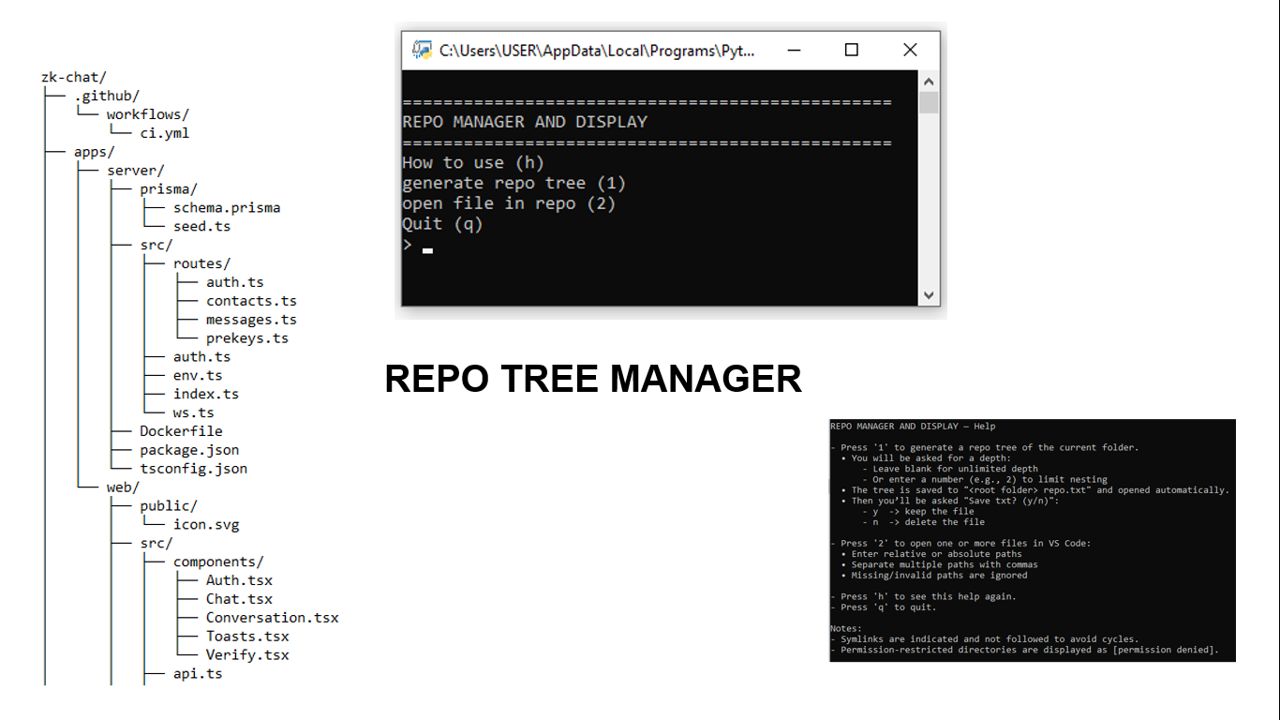Select env.ts in the tree
Image resolution: width=1280 pixels, height=720 pixels.
198,376
